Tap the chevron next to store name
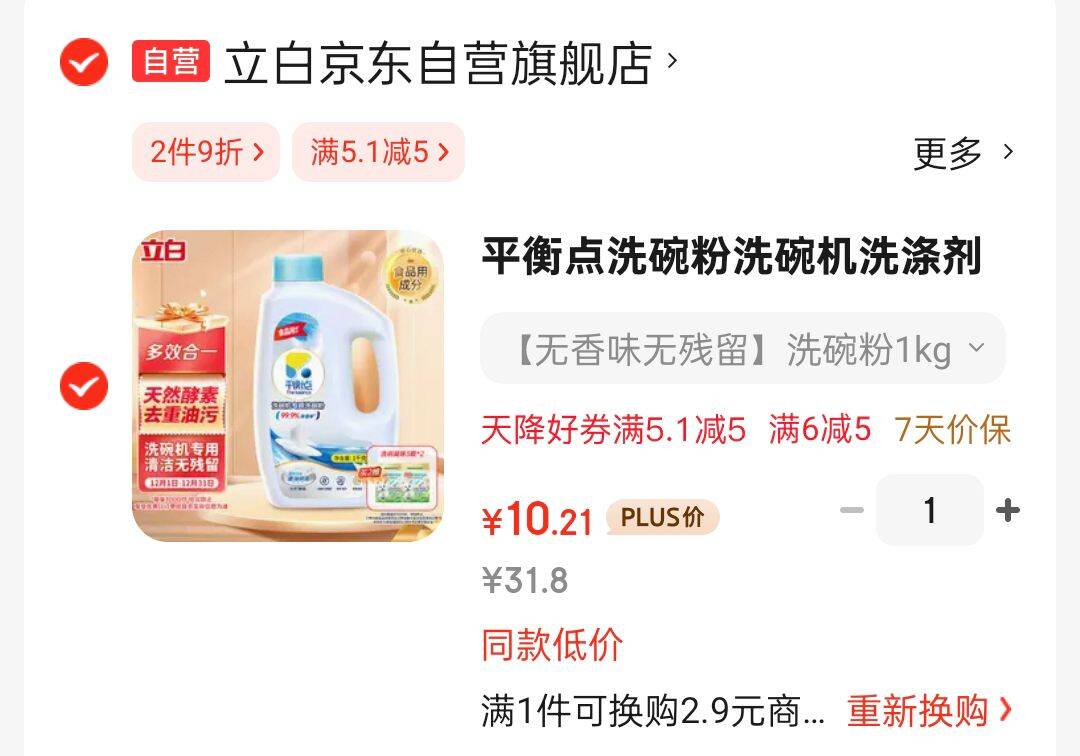Image resolution: width=1080 pixels, height=756 pixels. [673, 61]
